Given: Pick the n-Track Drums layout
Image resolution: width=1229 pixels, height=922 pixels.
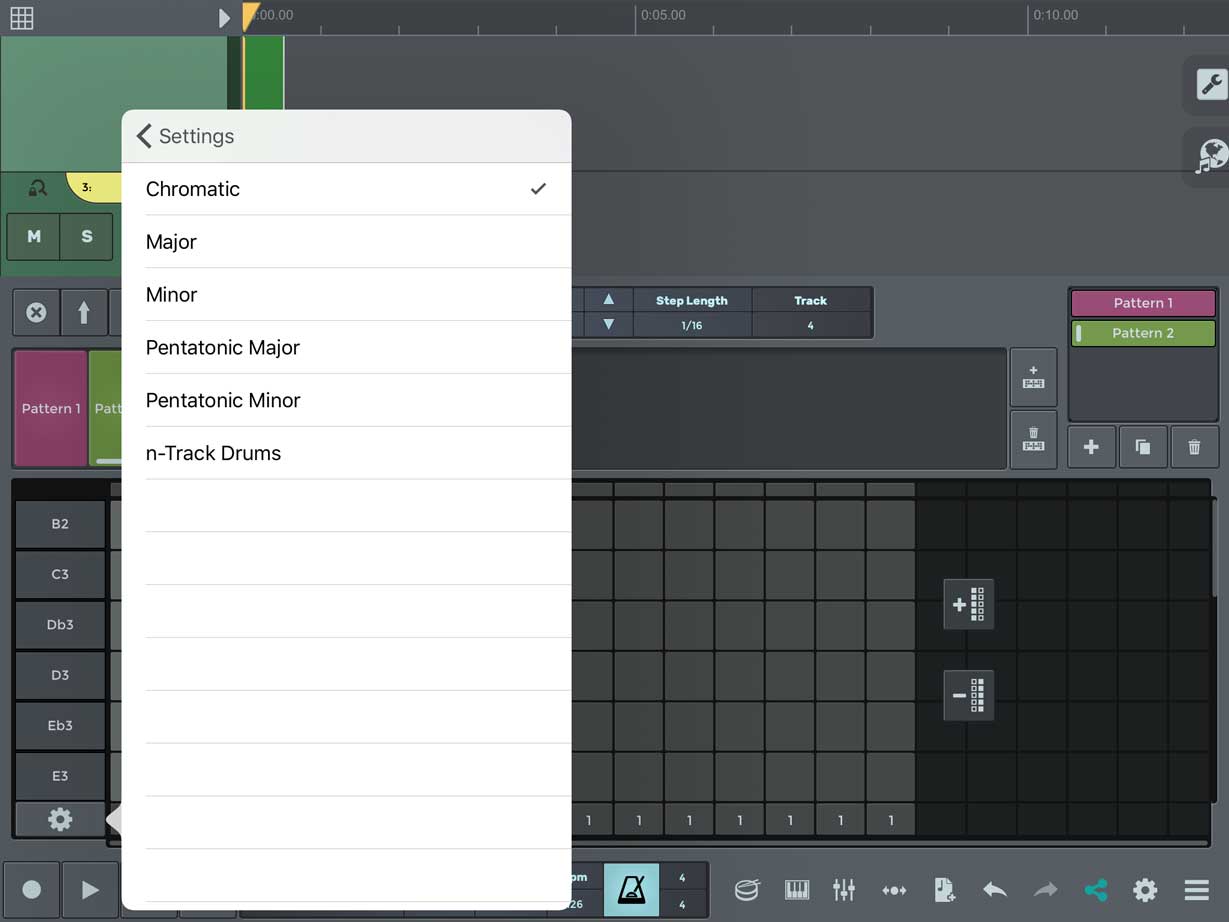Looking at the screenshot, I should pyautogui.click(x=346, y=454).
